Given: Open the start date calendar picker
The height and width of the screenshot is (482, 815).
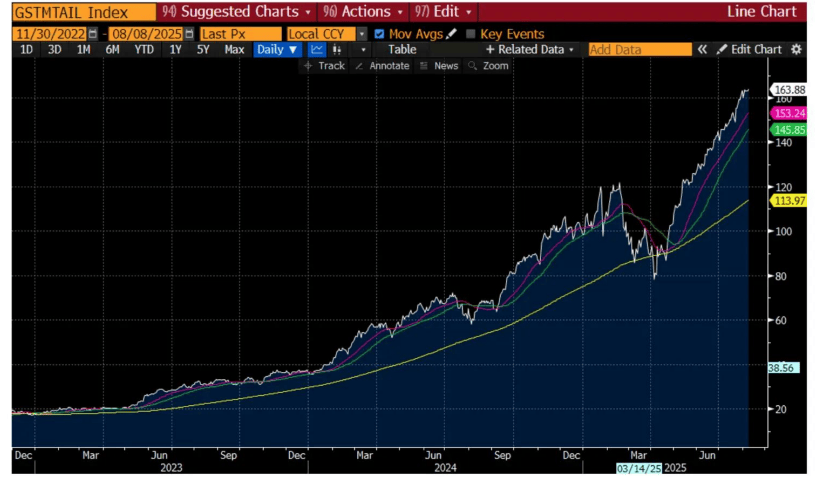Looking at the screenshot, I should point(93,34).
